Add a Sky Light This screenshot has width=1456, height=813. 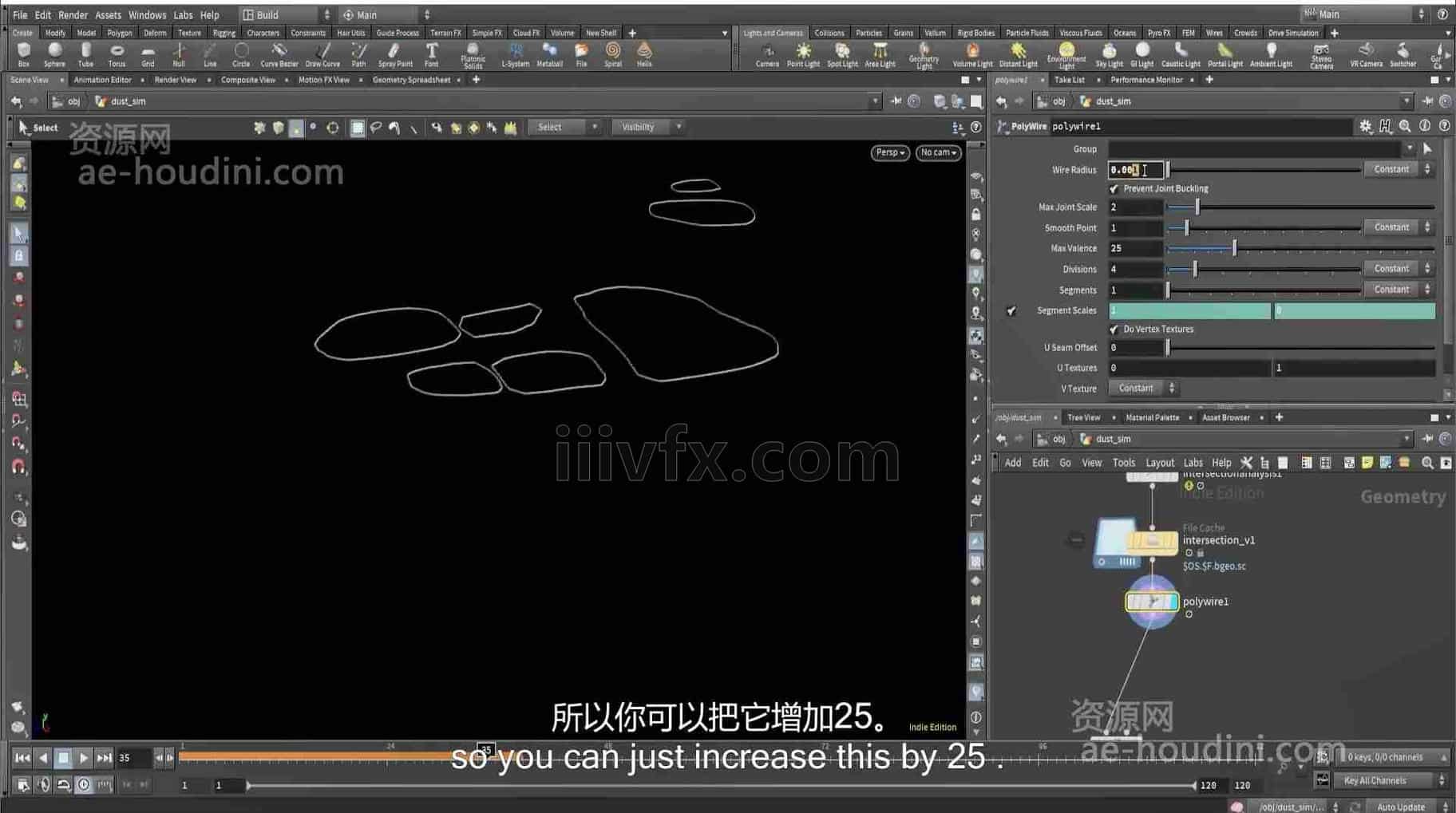(x=1109, y=54)
